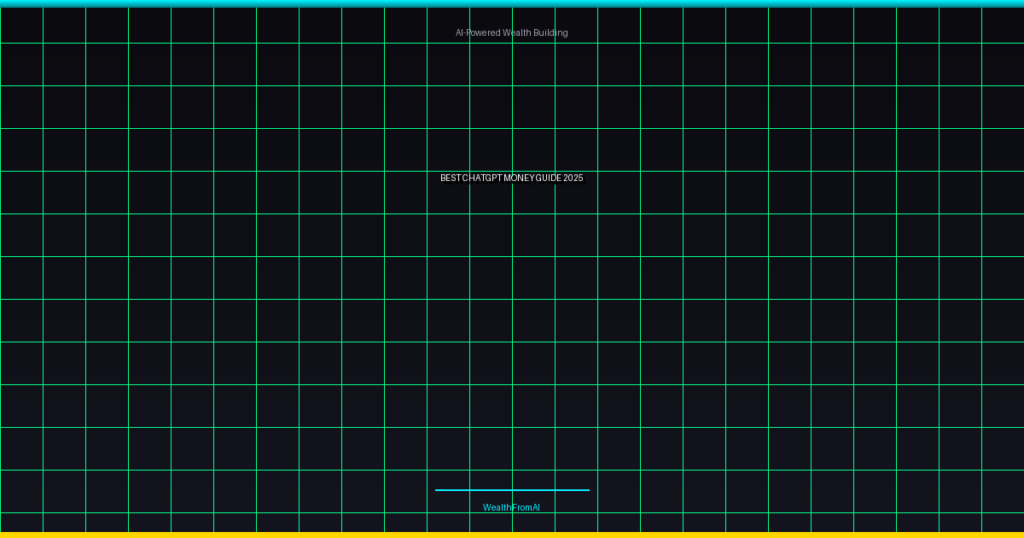This screenshot has width=1024, height=538.
Task: Click "AI-Powered" in the top subtitle
Action: tap(478, 33)
